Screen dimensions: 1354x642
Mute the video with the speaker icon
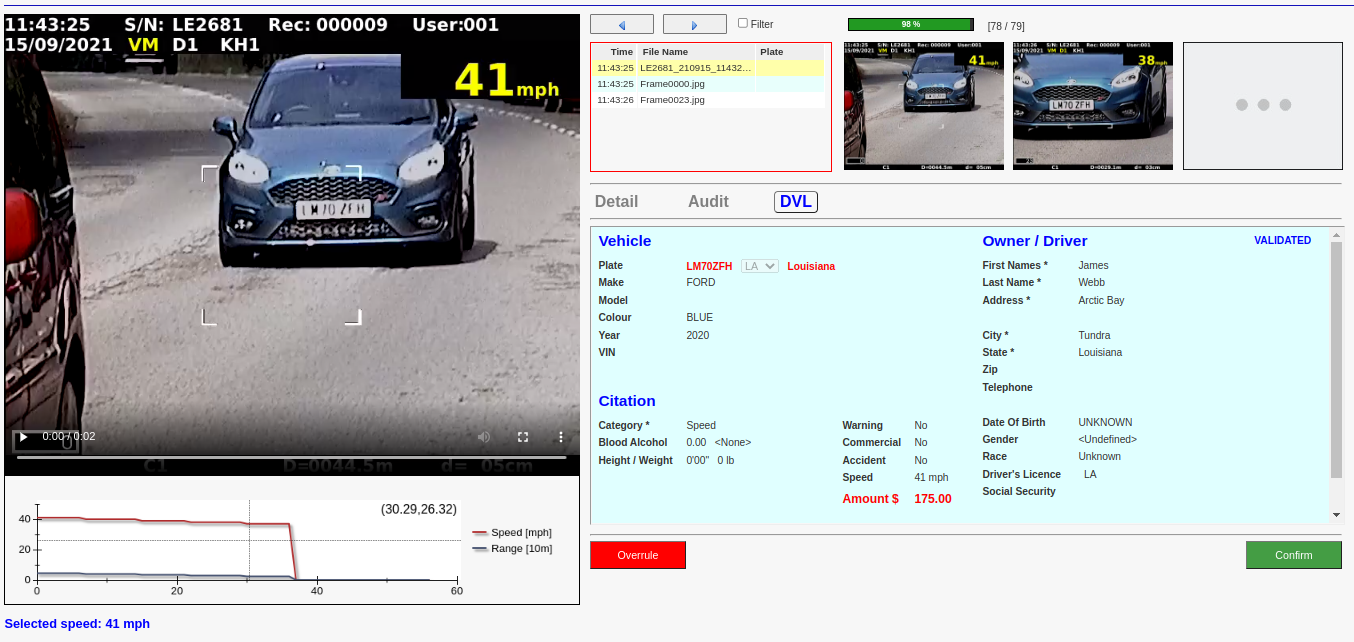coord(484,437)
